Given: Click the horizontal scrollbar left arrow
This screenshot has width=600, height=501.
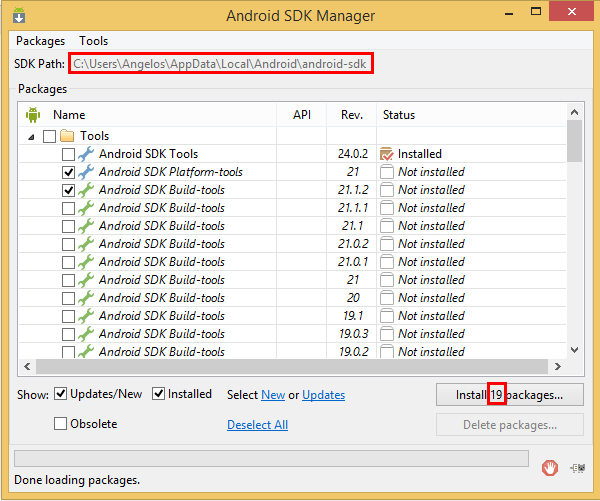Looking at the screenshot, I should (27, 366).
